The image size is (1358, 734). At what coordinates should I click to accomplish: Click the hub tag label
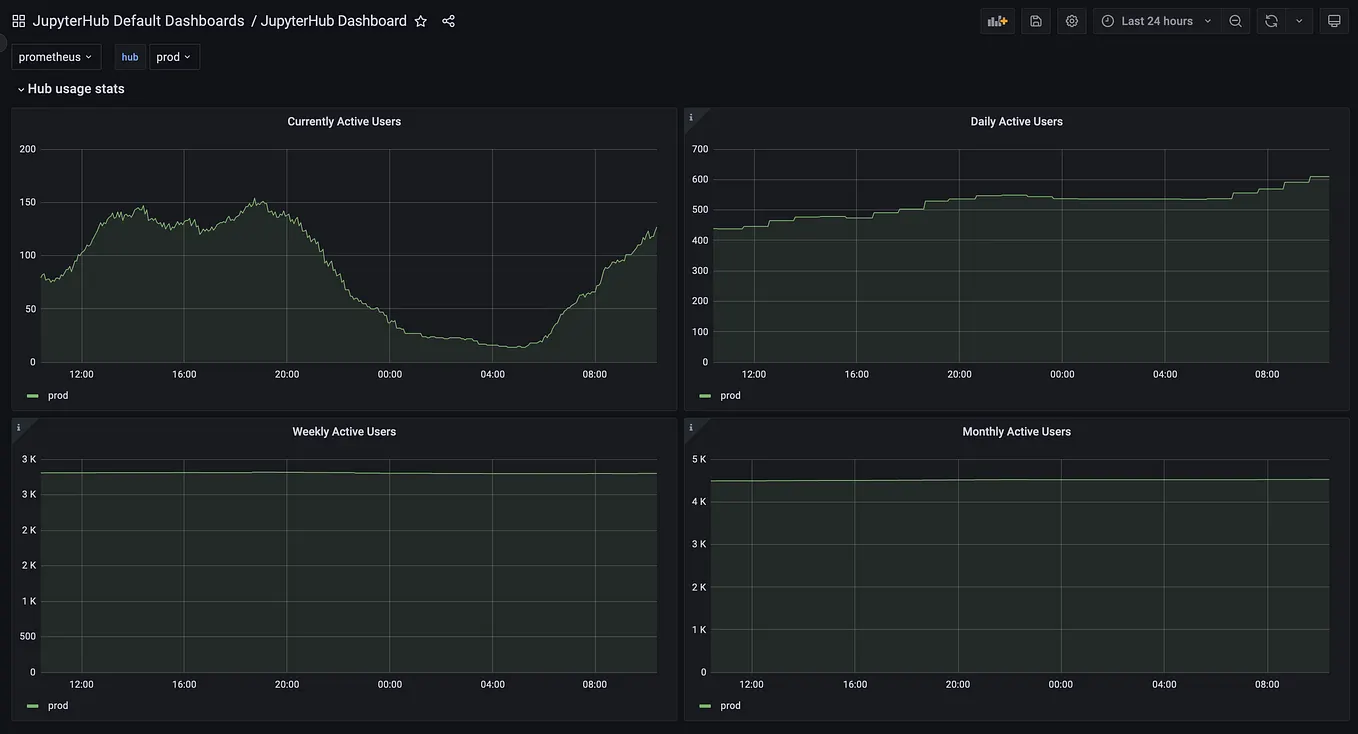coord(129,56)
